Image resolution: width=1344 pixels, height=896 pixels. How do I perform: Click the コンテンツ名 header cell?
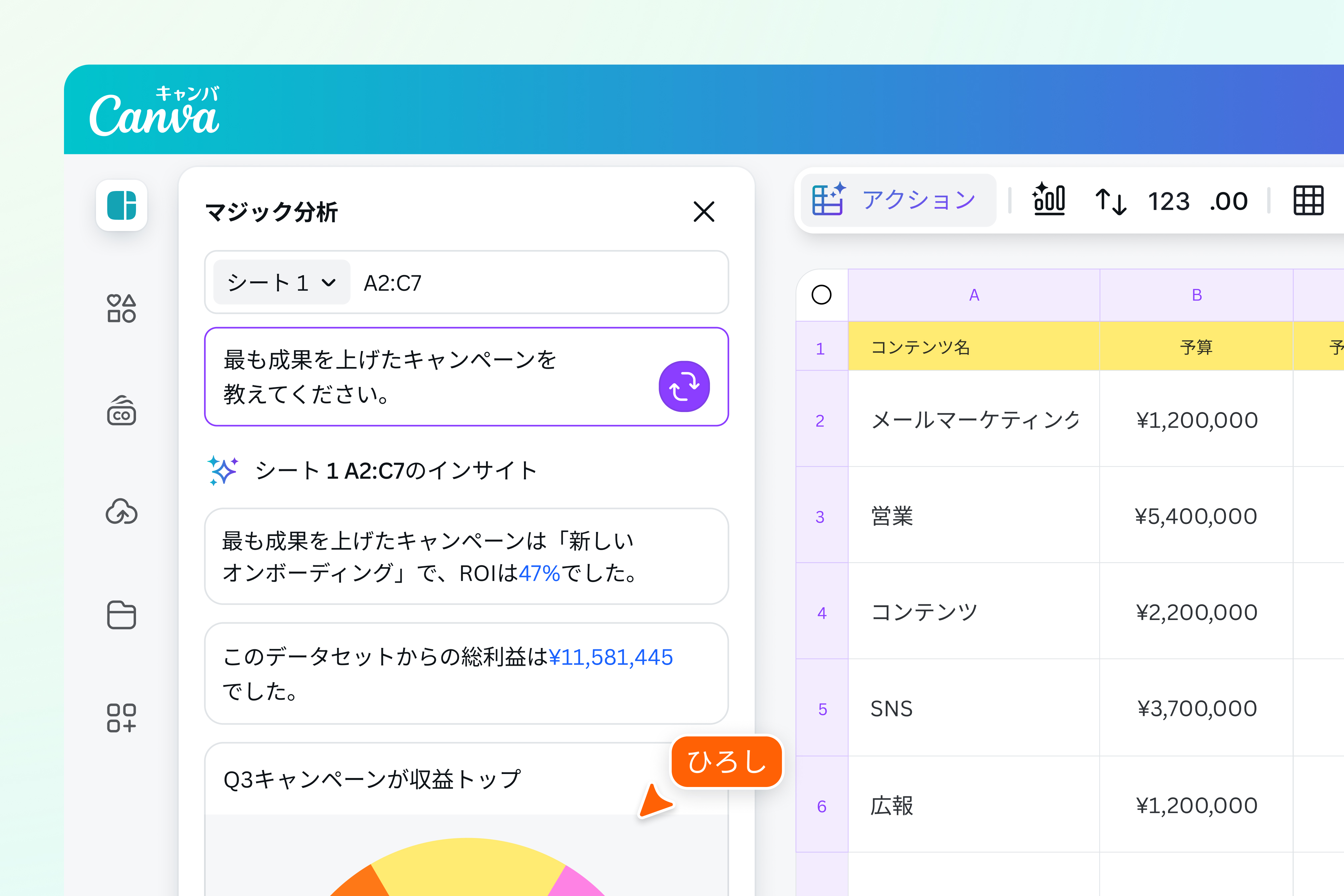click(974, 346)
